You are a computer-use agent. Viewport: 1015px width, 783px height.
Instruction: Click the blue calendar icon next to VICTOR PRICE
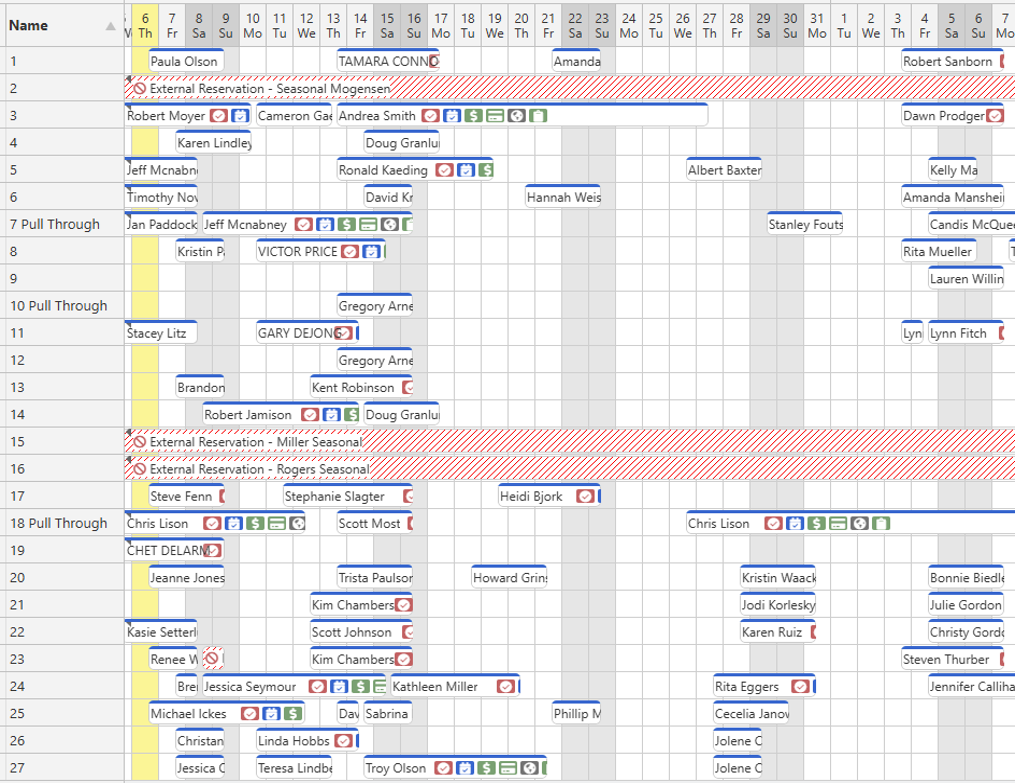pyautogui.click(x=371, y=252)
